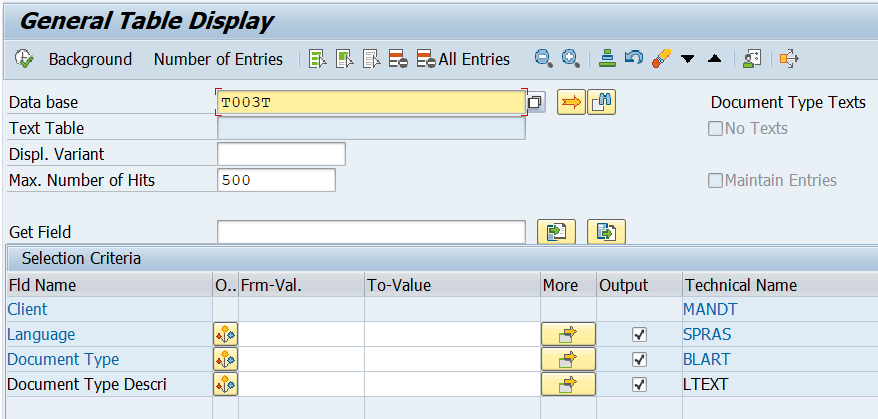Image resolution: width=878 pixels, height=419 pixels.
Task: Click the To-Value cell for Document Type
Action: click(x=452, y=359)
